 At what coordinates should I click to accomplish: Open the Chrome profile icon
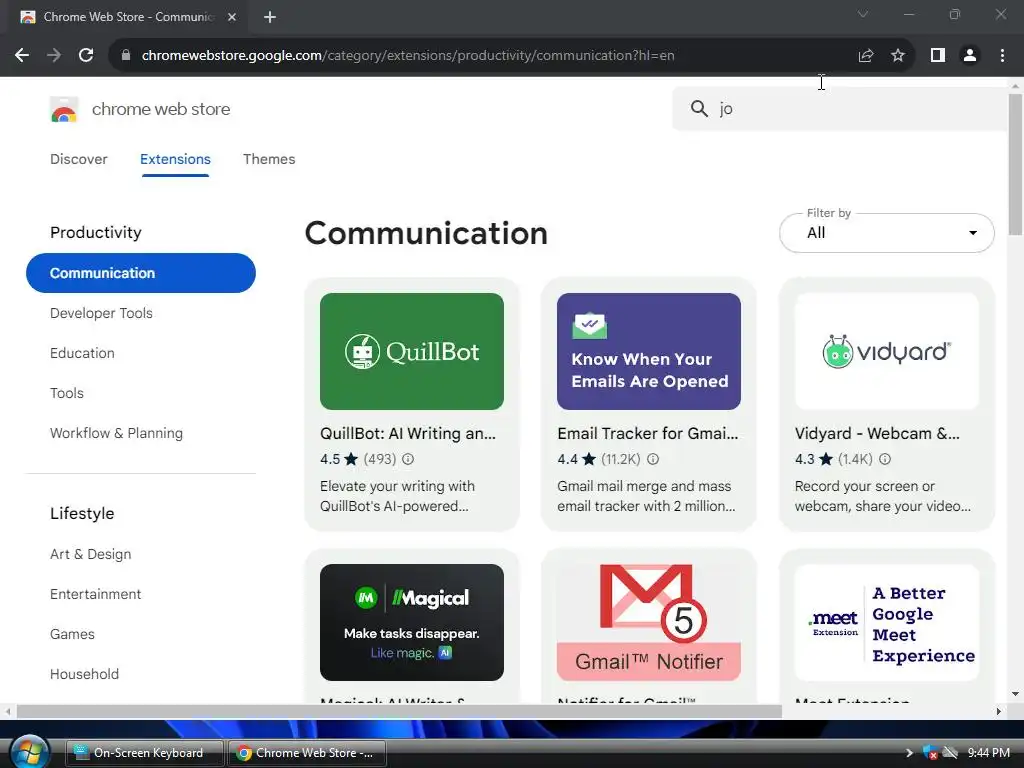tap(970, 56)
